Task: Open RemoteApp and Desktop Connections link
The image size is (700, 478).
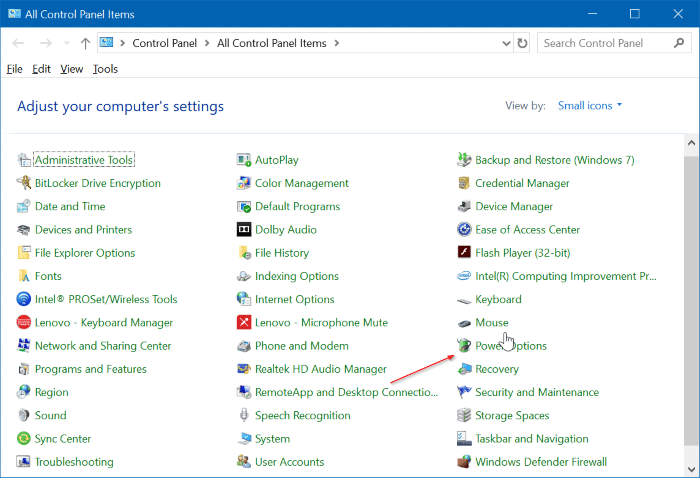Action: coord(346,392)
